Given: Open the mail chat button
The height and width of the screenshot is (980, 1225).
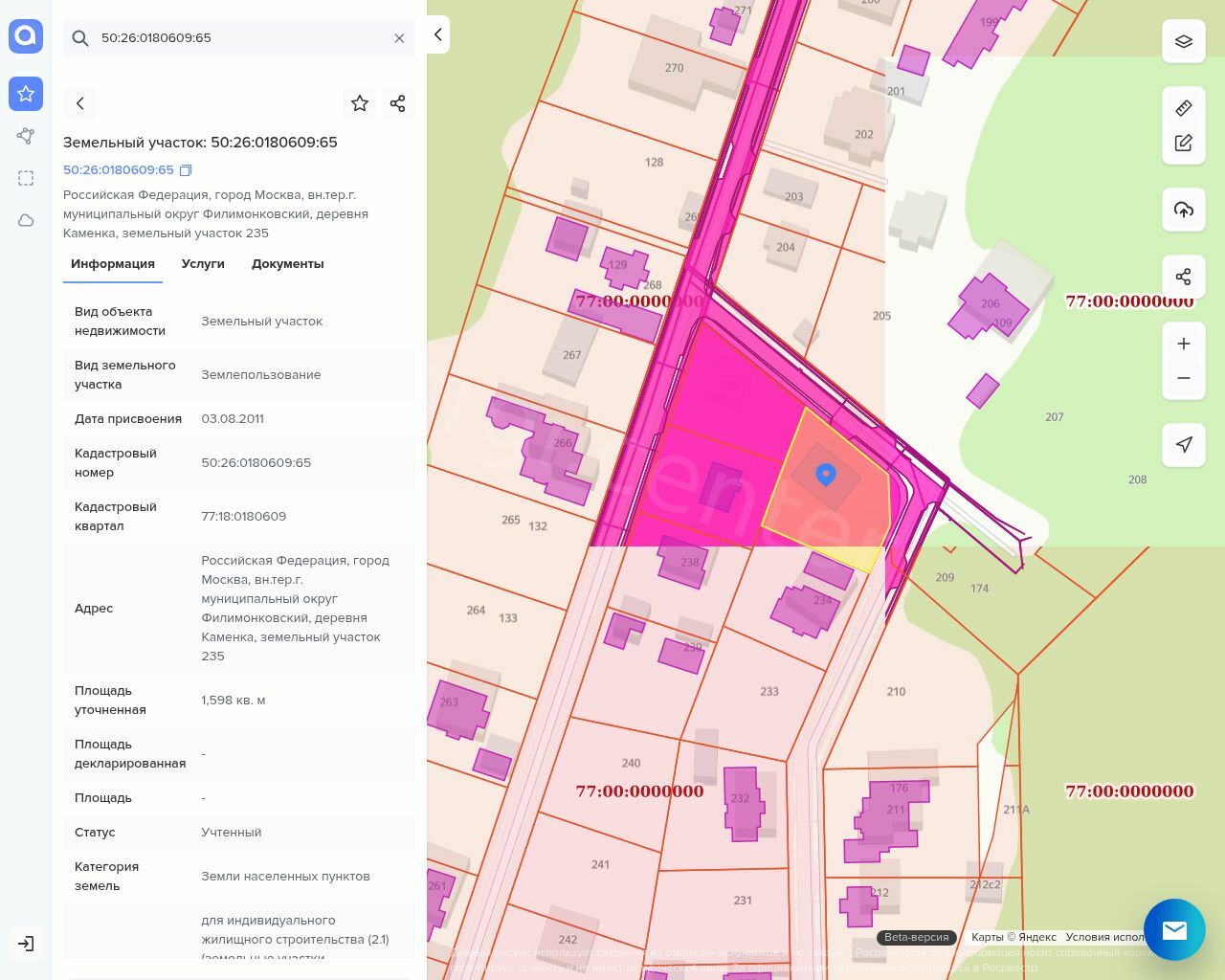Looking at the screenshot, I should click(x=1174, y=929).
